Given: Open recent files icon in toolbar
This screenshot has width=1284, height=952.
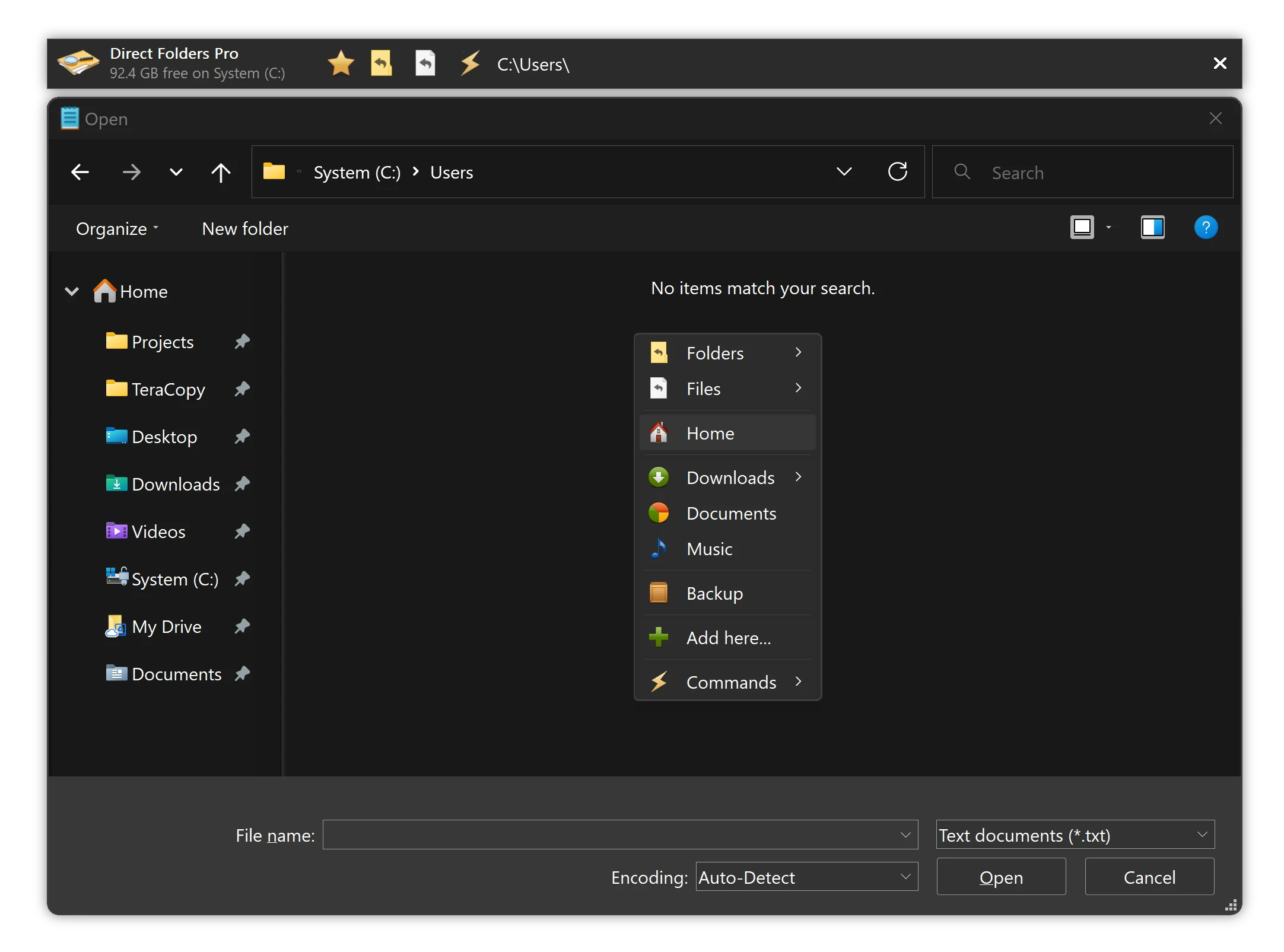Looking at the screenshot, I should point(425,63).
